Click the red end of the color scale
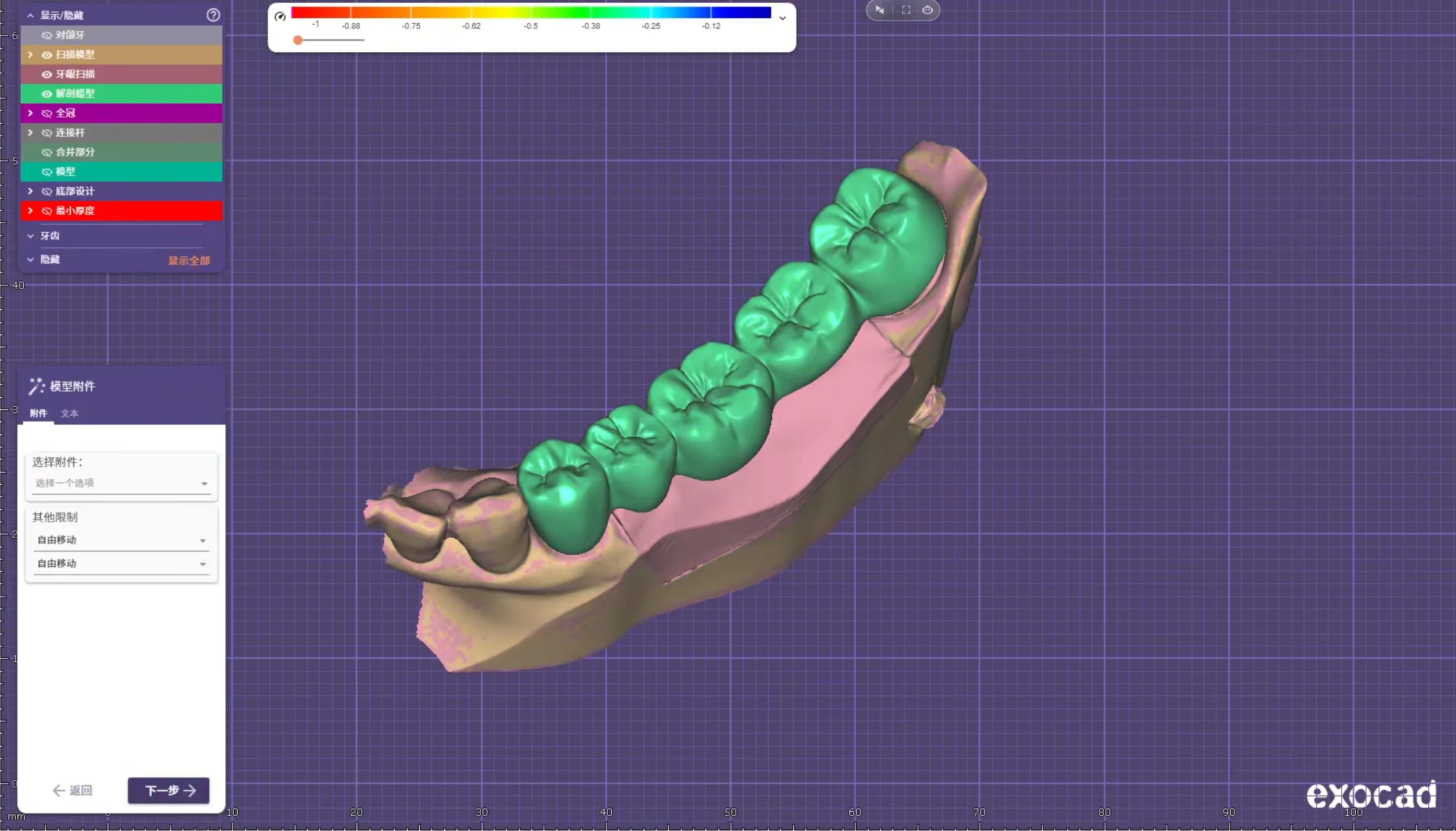Image resolution: width=1456 pixels, height=831 pixels. pos(304,12)
